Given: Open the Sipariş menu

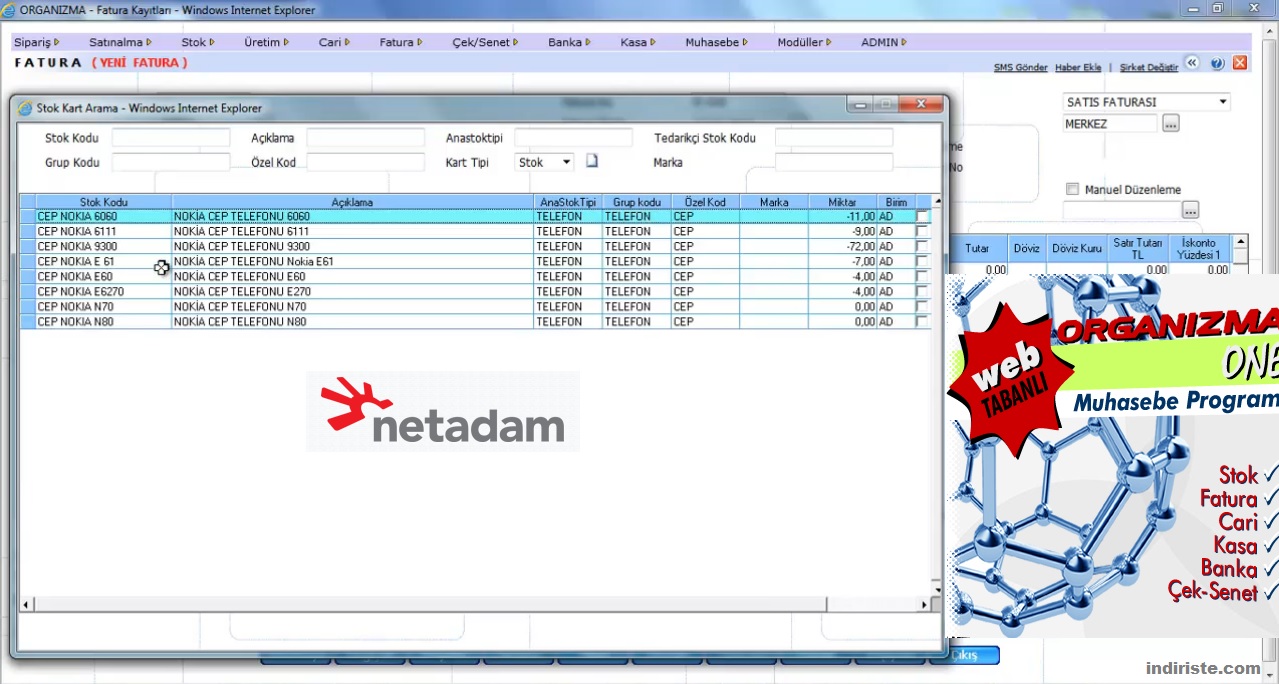Looking at the screenshot, I should click(36, 42).
